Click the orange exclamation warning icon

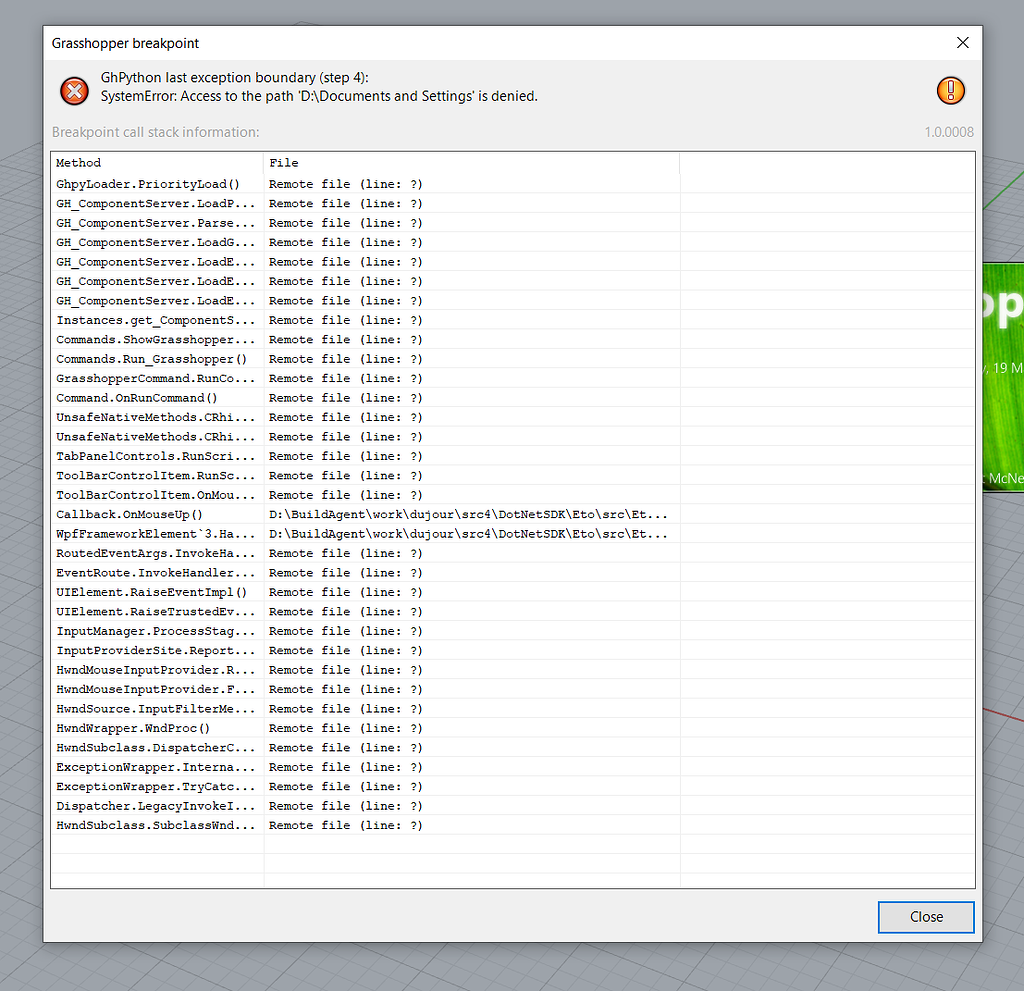pyautogui.click(x=950, y=90)
